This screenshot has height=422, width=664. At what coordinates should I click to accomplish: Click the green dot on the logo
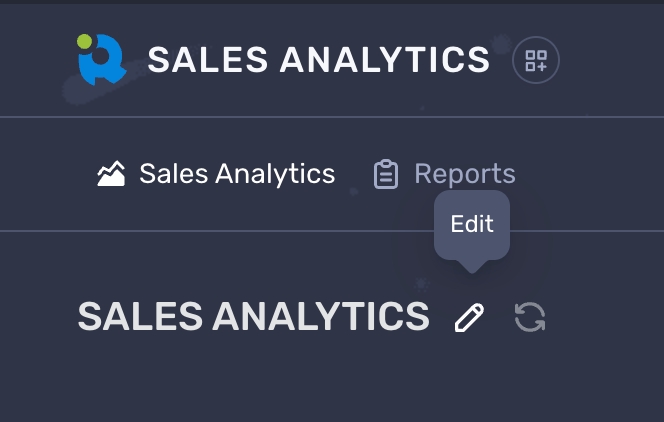tap(84, 42)
